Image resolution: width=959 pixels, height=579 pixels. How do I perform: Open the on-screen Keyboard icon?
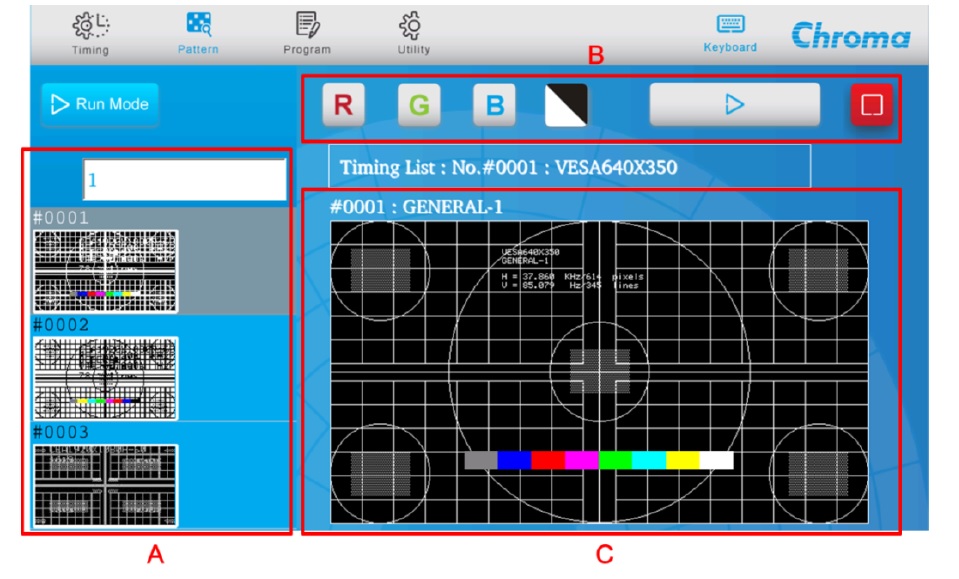pos(730,25)
